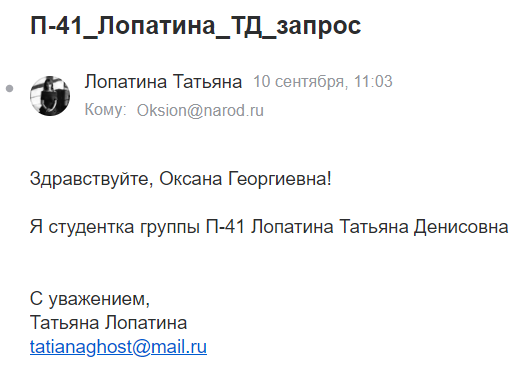This screenshot has height=380, width=528.
Task: Click the name Оксана Георгиевна in greeting
Action: tap(243, 179)
